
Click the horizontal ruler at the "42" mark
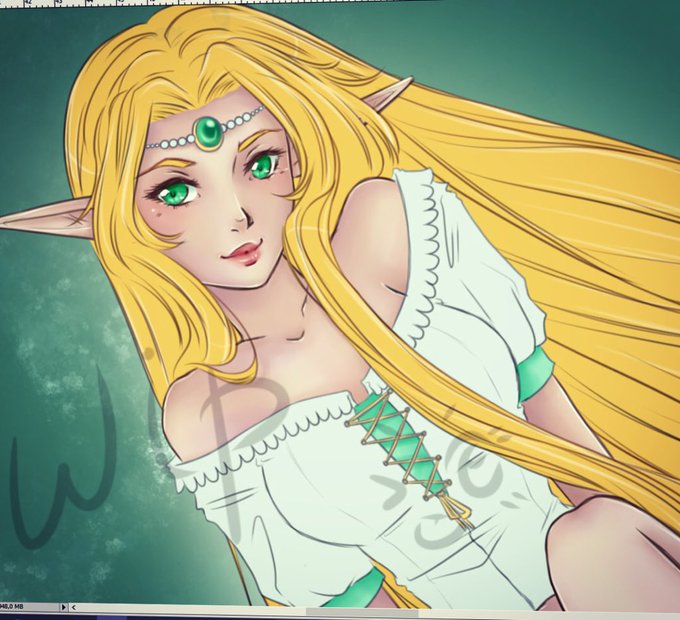pos(29,3)
